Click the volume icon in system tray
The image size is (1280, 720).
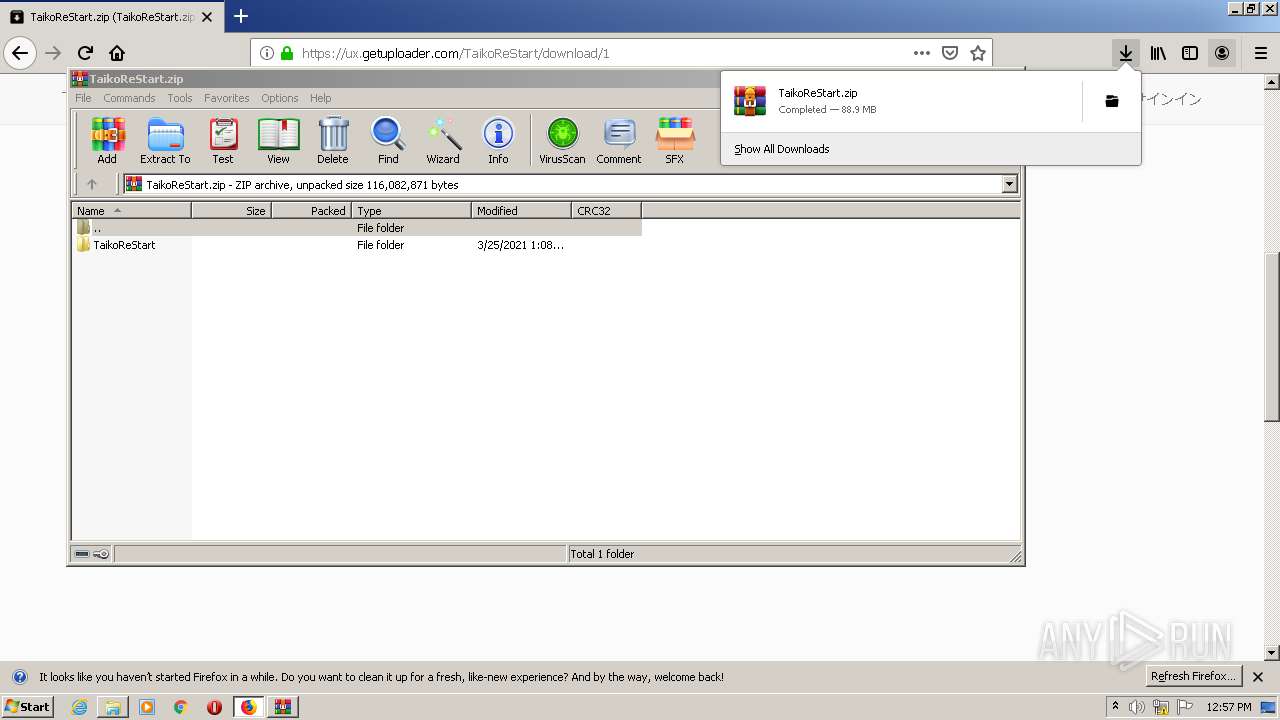[x=1137, y=707]
